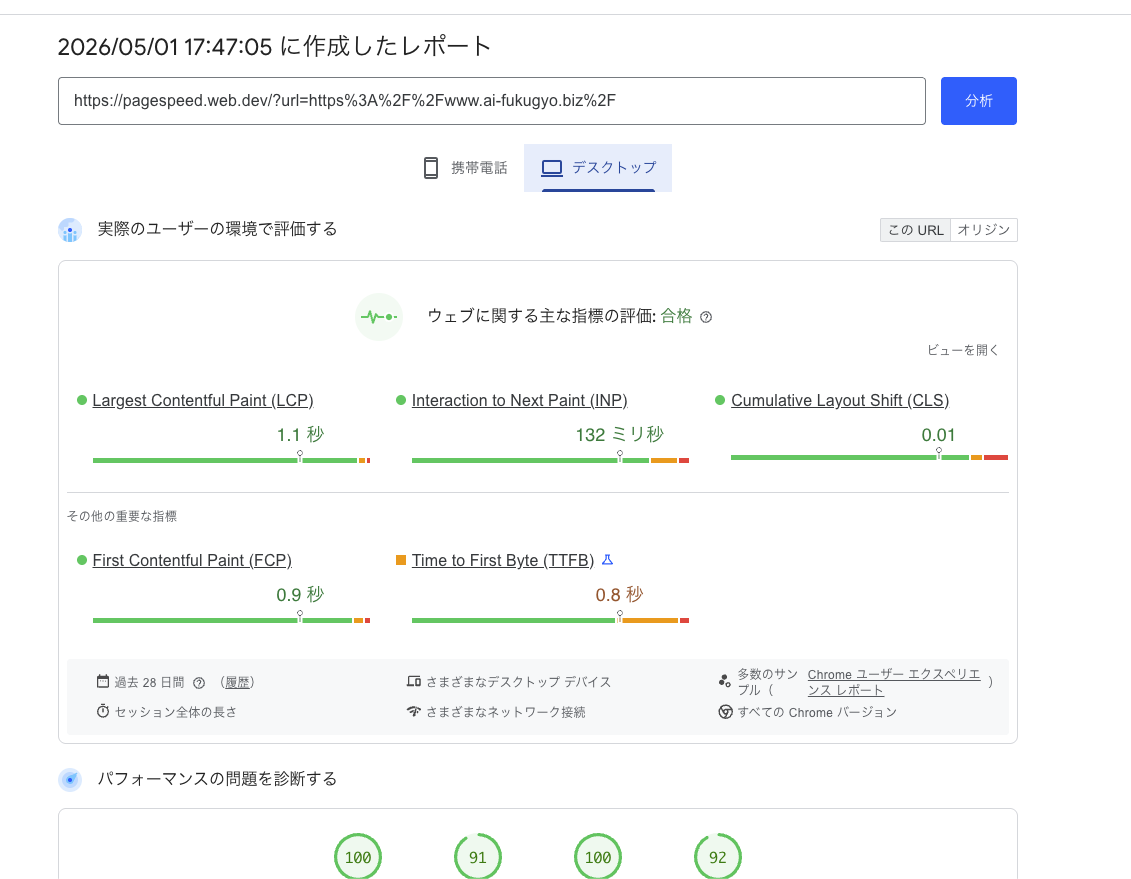
Task: Click 実際のユーザーの環境で評価する heading
Action: tap(217, 229)
